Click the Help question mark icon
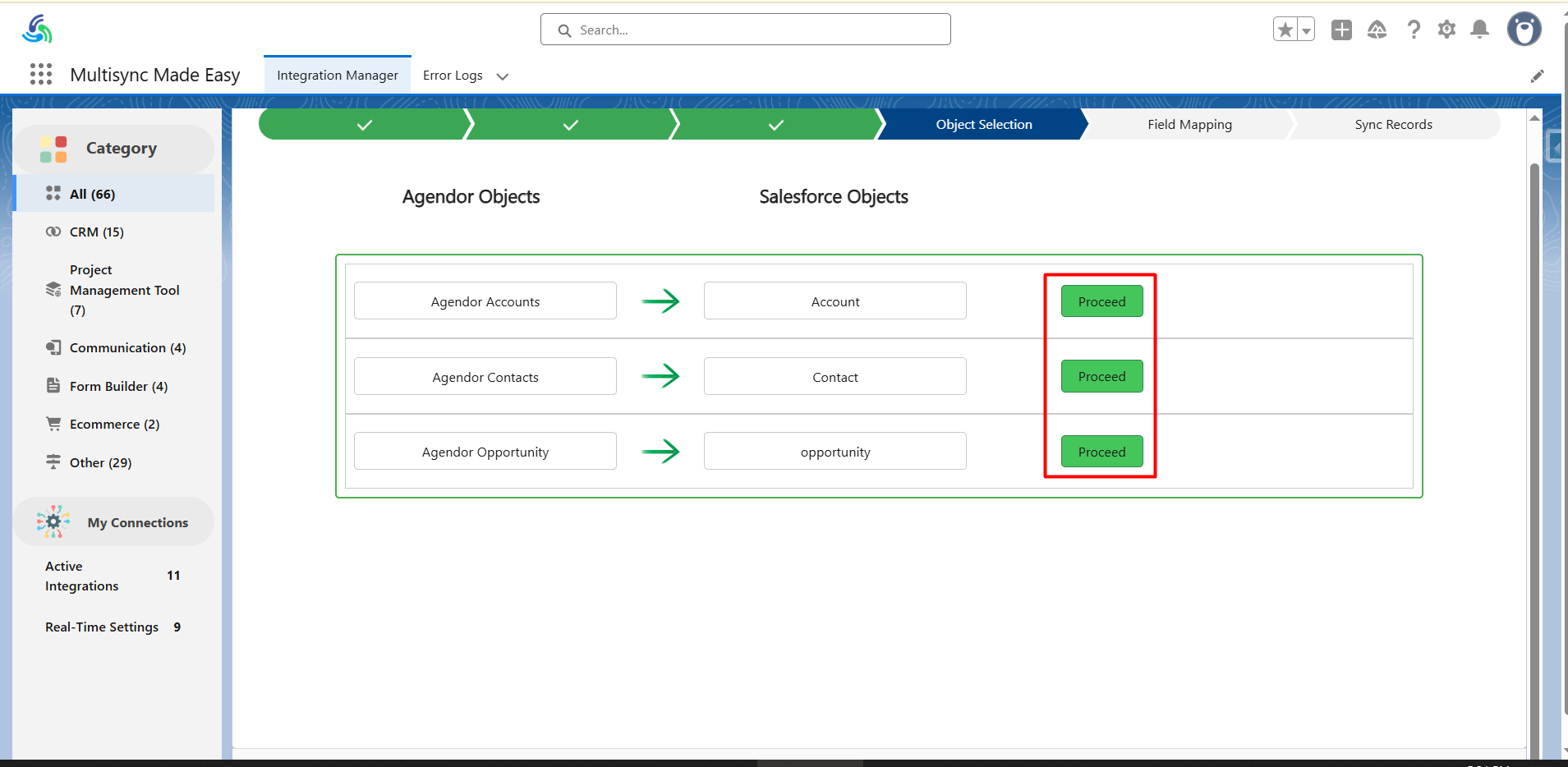 coord(1413,30)
